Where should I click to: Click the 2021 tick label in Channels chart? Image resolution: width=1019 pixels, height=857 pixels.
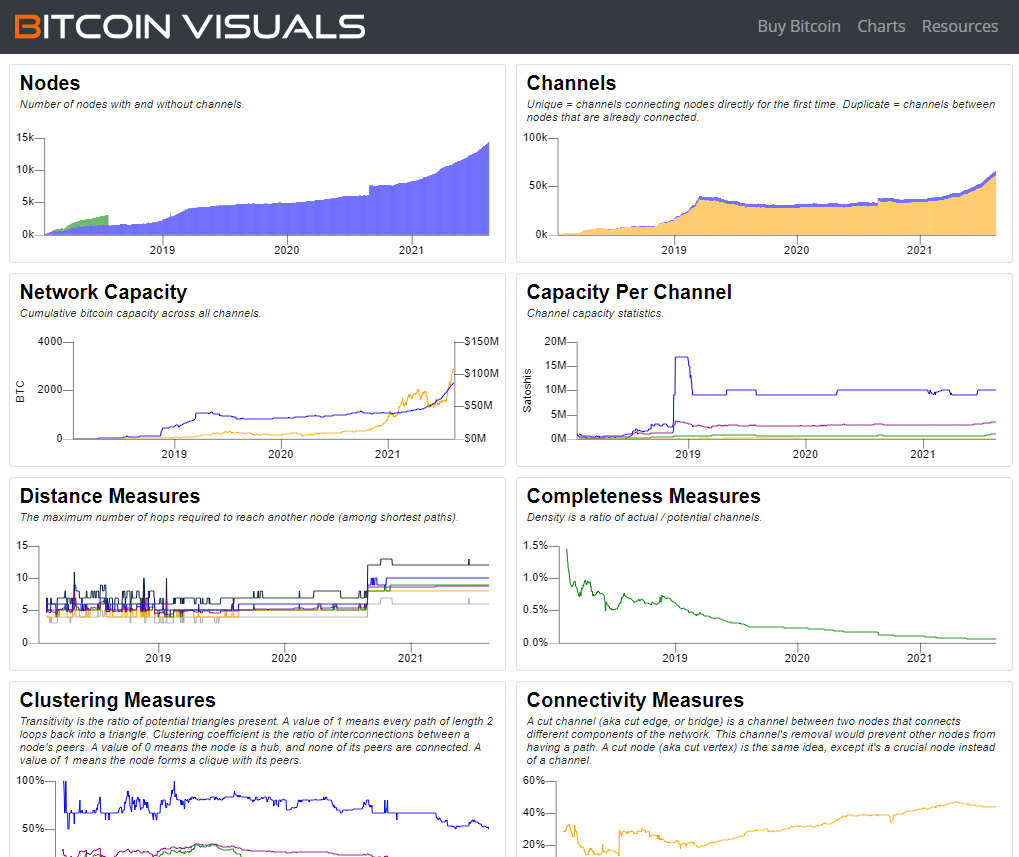(x=920, y=251)
